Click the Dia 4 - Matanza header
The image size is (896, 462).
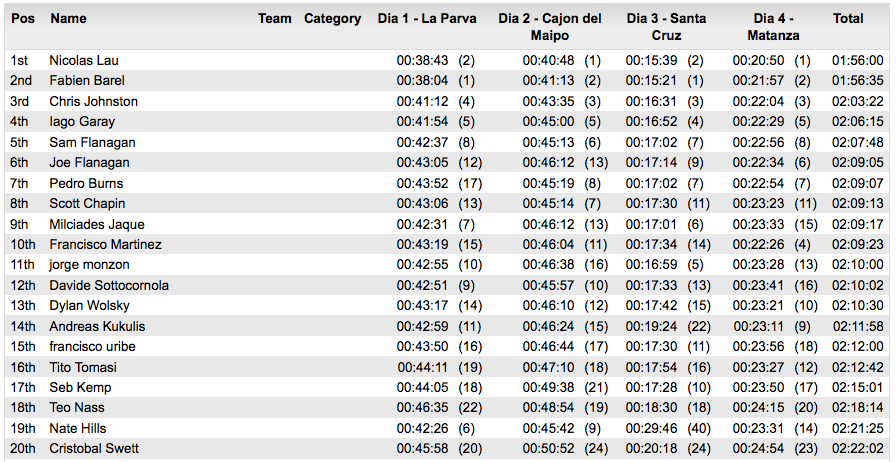pyautogui.click(x=774, y=26)
